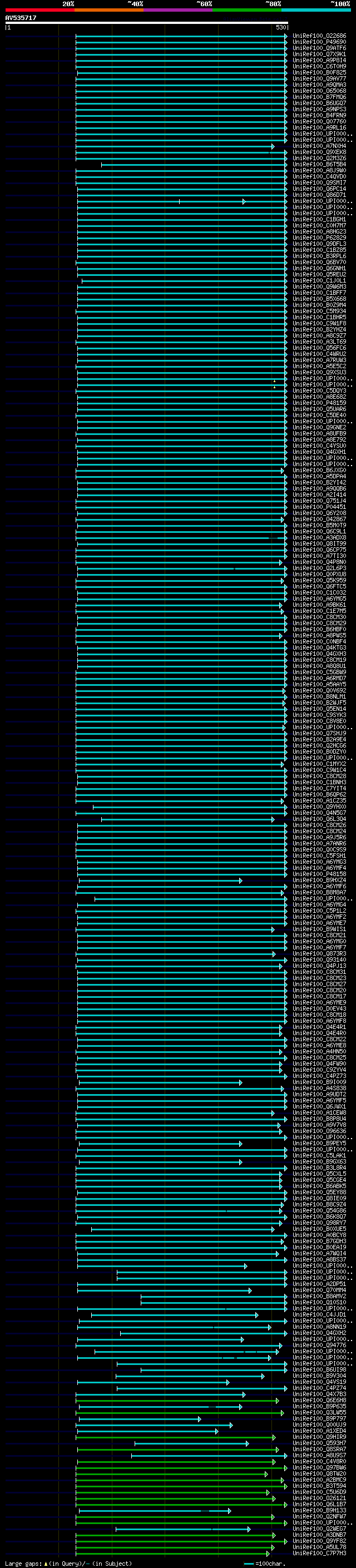Select the UniRef100_O42867 label
Screen dimensions: 356x1568
319,519
